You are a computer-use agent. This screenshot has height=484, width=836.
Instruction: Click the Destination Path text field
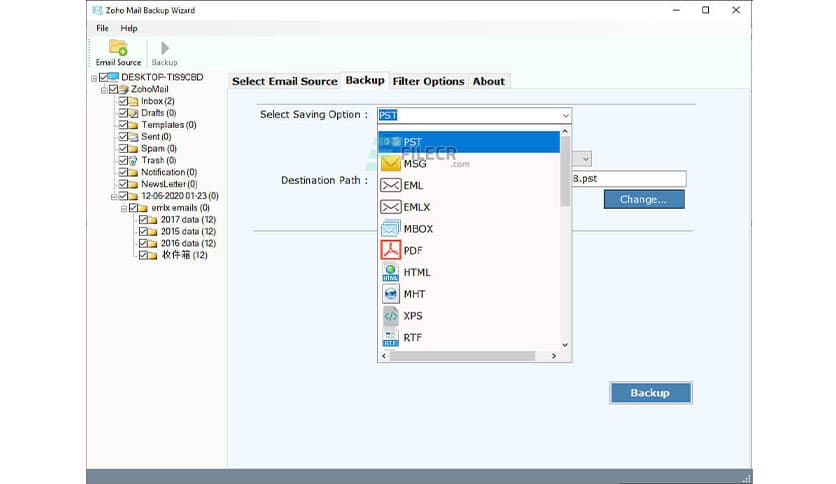pos(629,179)
